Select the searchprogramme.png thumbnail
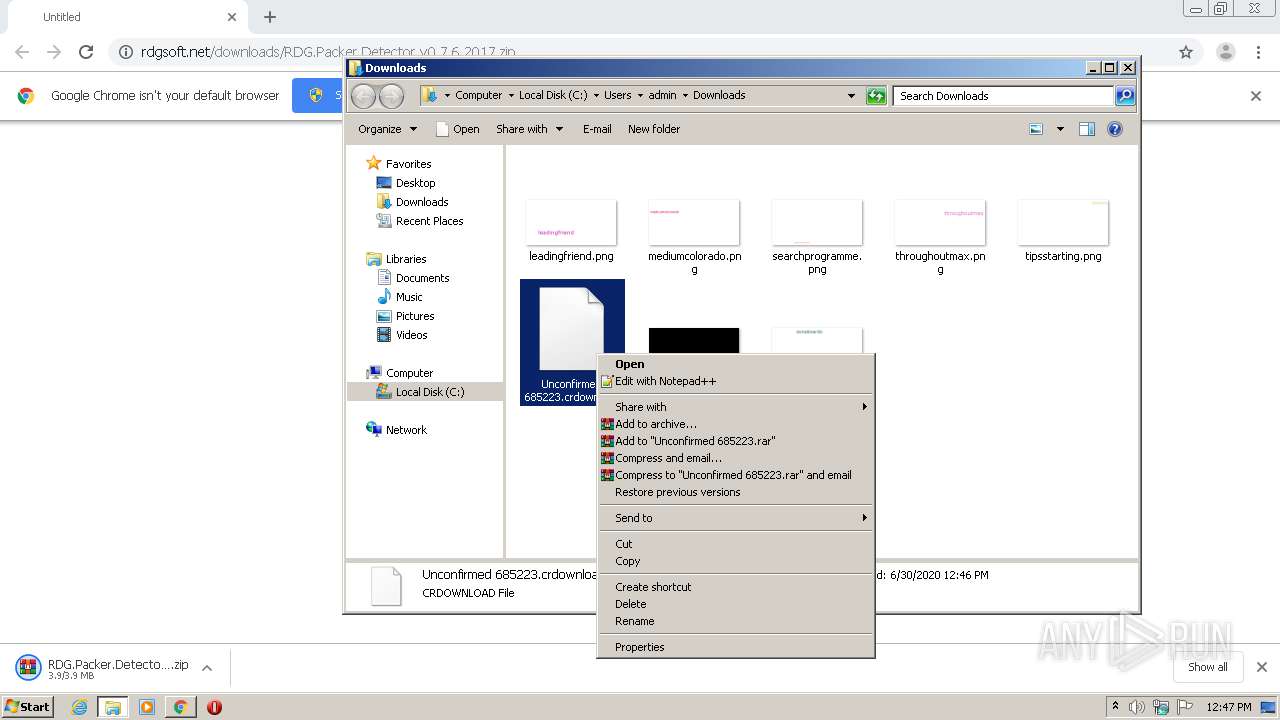The height and width of the screenshot is (720, 1280). point(817,223)
